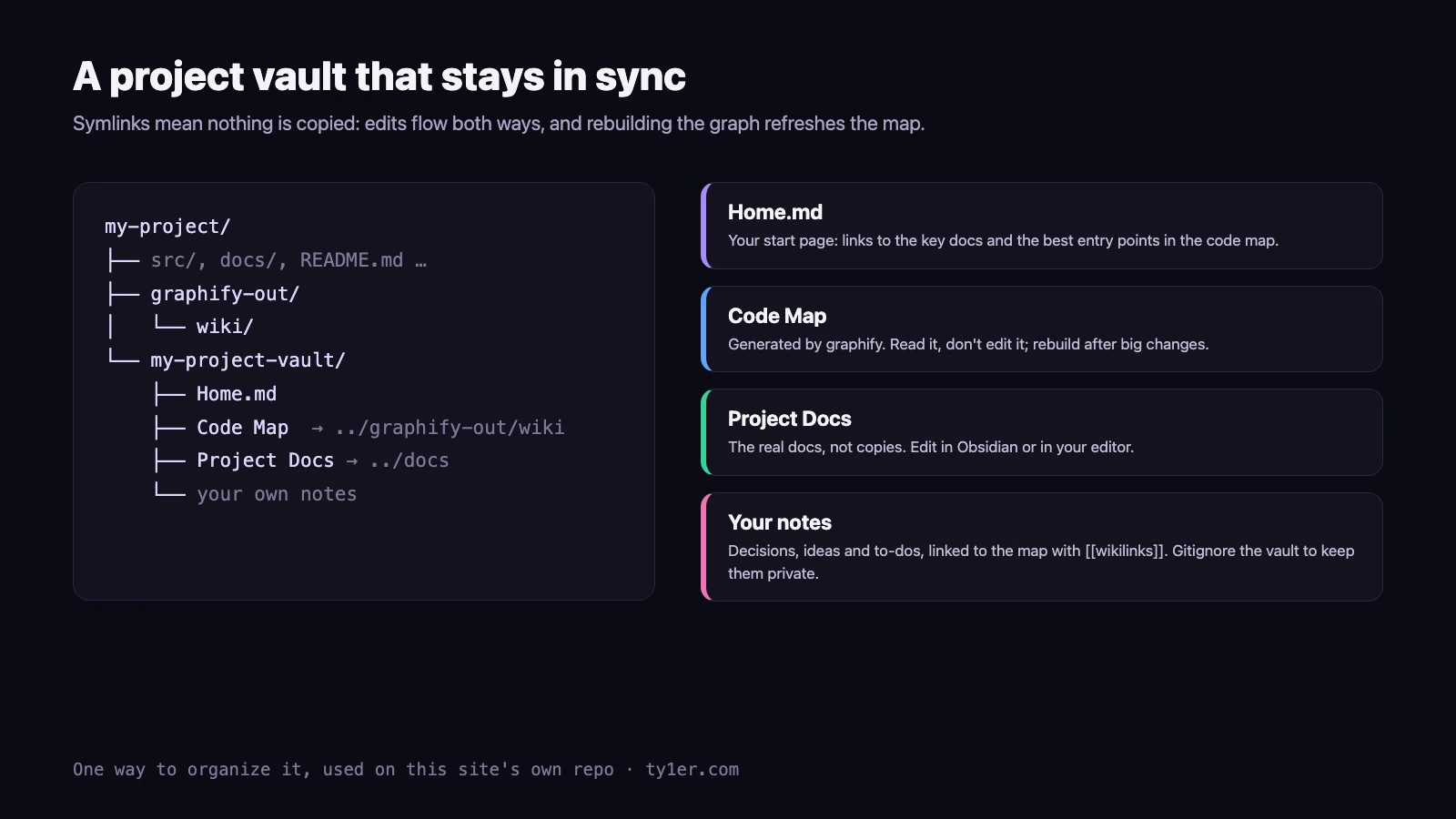Click the 'The real docs, not copies' description
This screenshot has height=819, width=1456.
931,447
